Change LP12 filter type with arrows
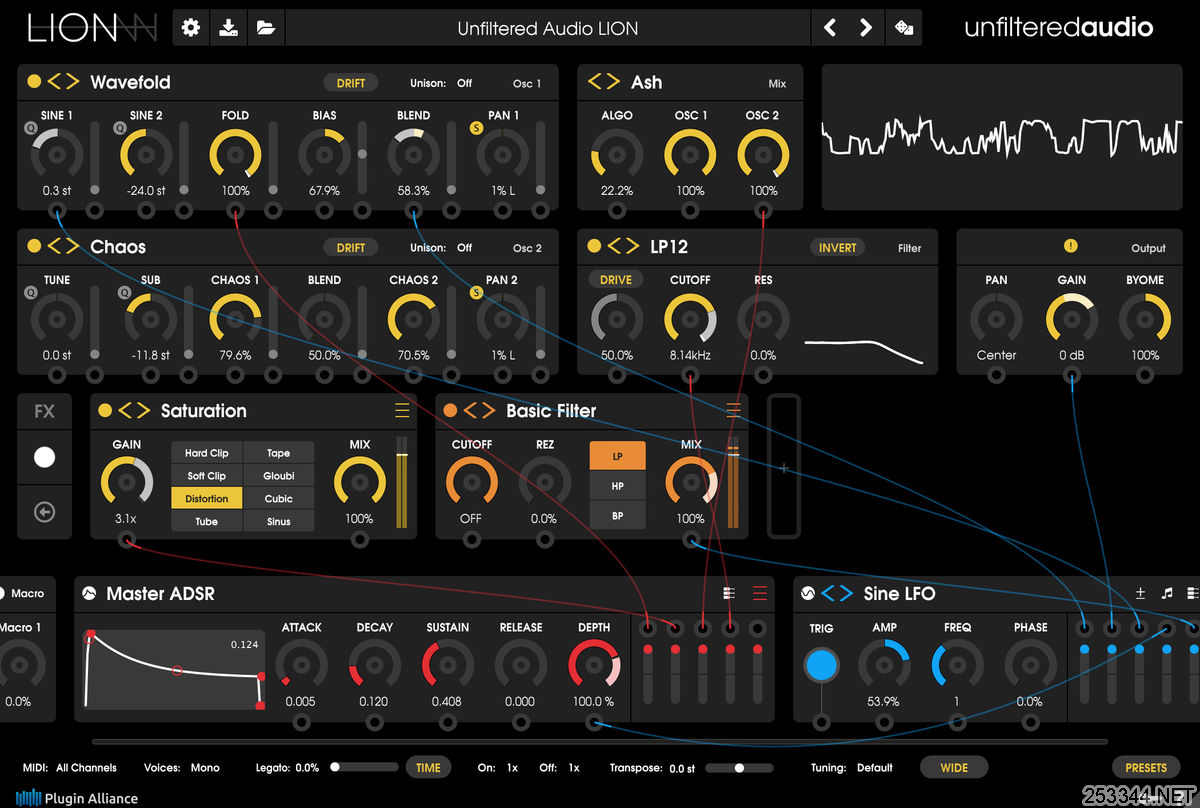Viewport: 1200px width, 808px height. coord(623,246)
